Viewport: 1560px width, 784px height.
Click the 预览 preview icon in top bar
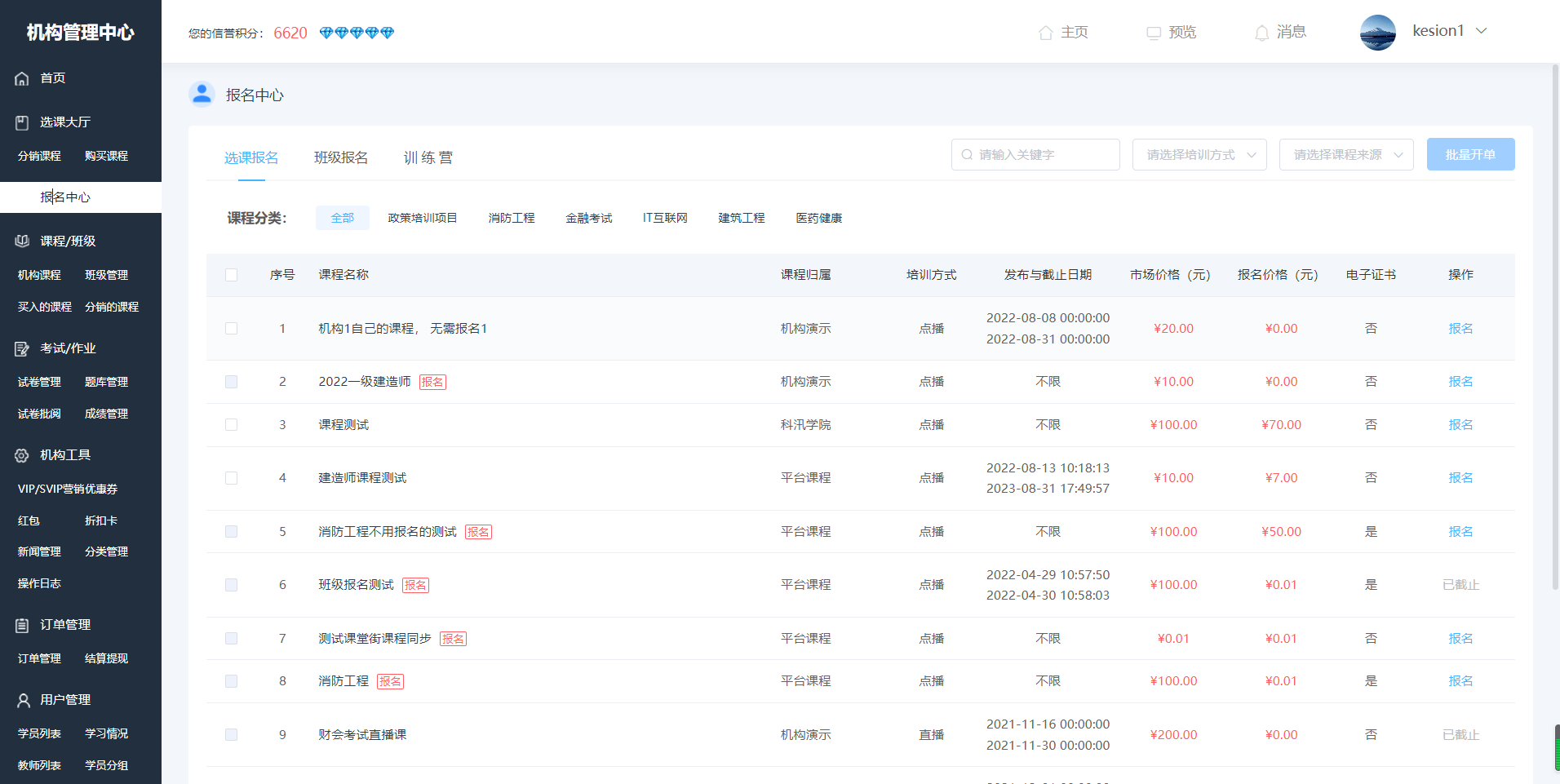1153,33
